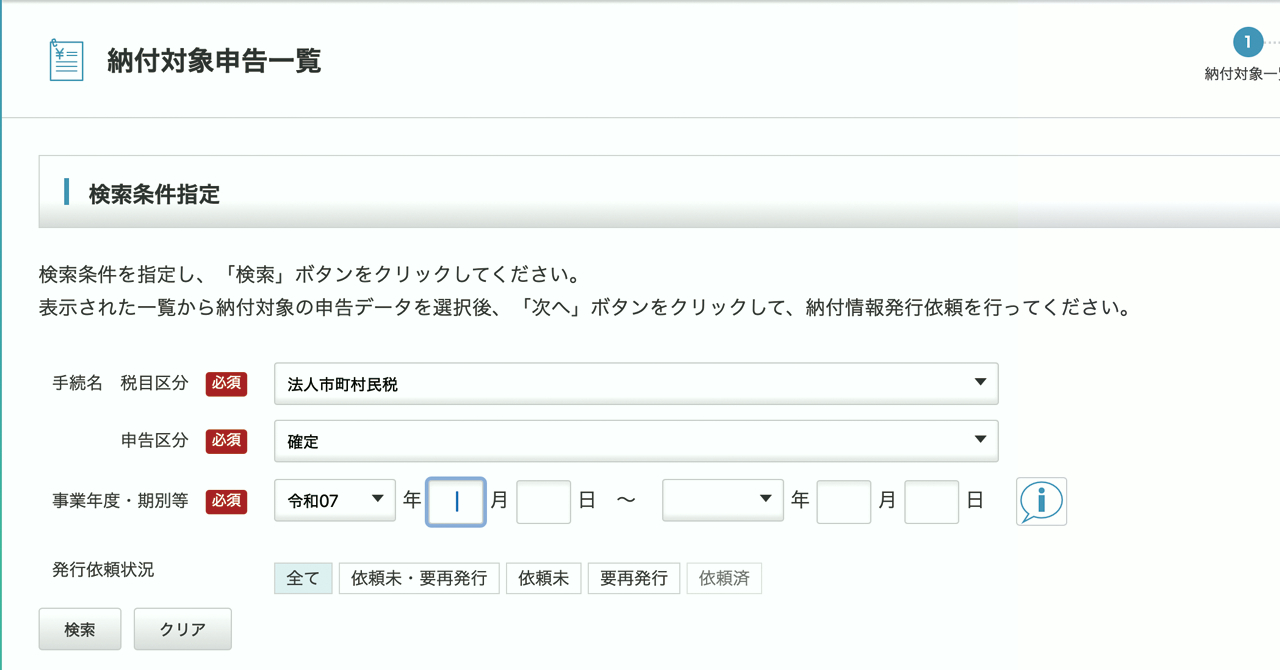
Task: Click the 事業年度・期別等 label
Action: [120, 500]
